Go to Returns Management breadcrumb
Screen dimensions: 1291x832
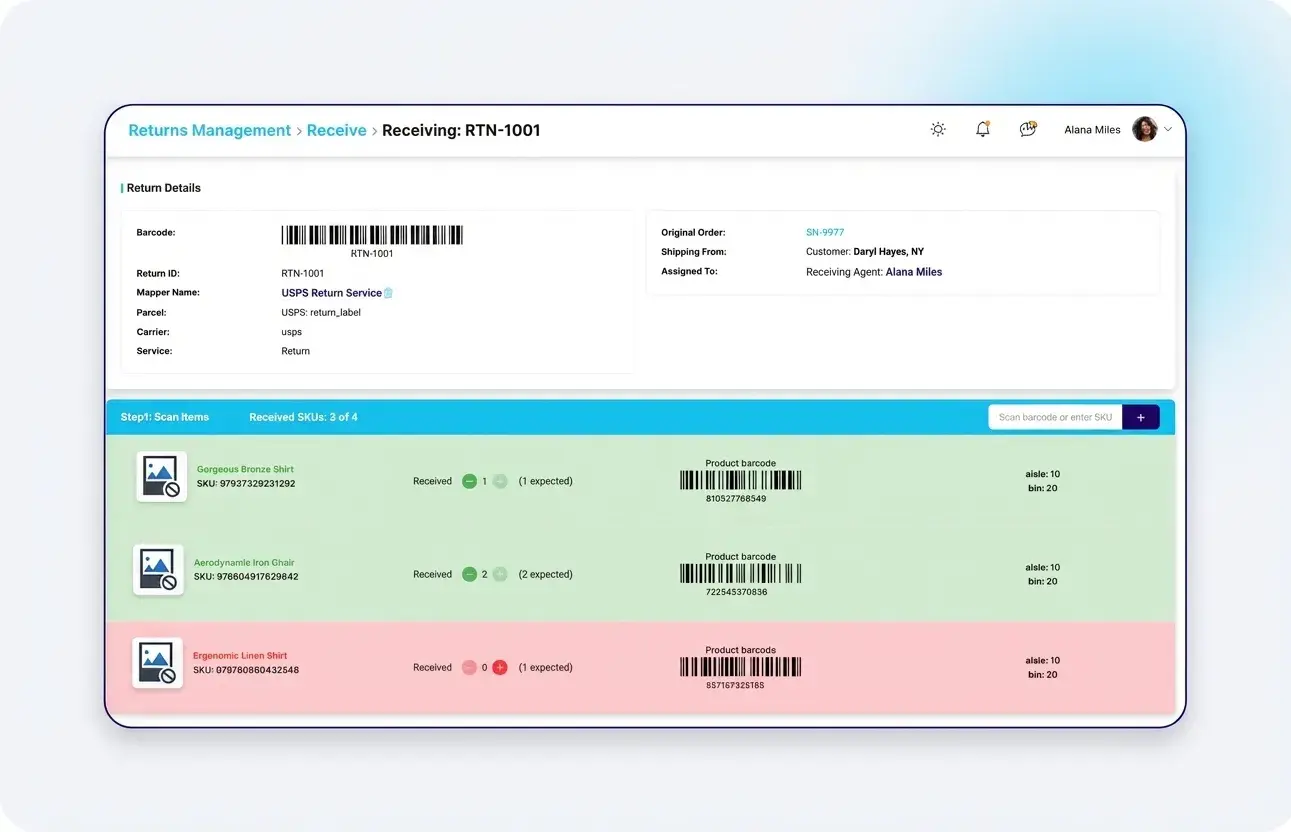pyautogui.click(x=209, y=130)
